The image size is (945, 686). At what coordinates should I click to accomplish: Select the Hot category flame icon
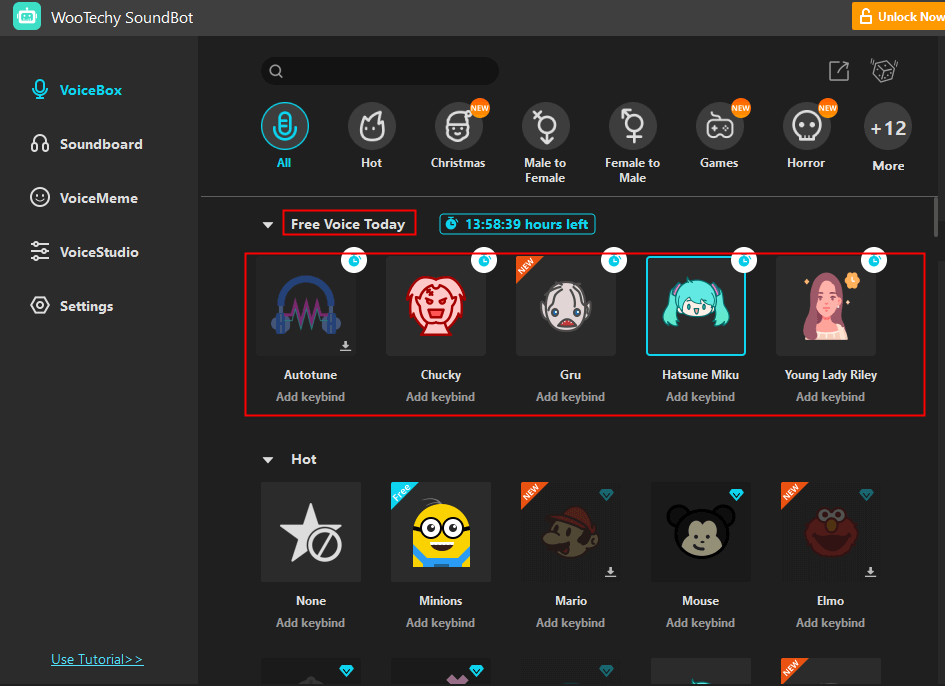click(x=371, y=127)
